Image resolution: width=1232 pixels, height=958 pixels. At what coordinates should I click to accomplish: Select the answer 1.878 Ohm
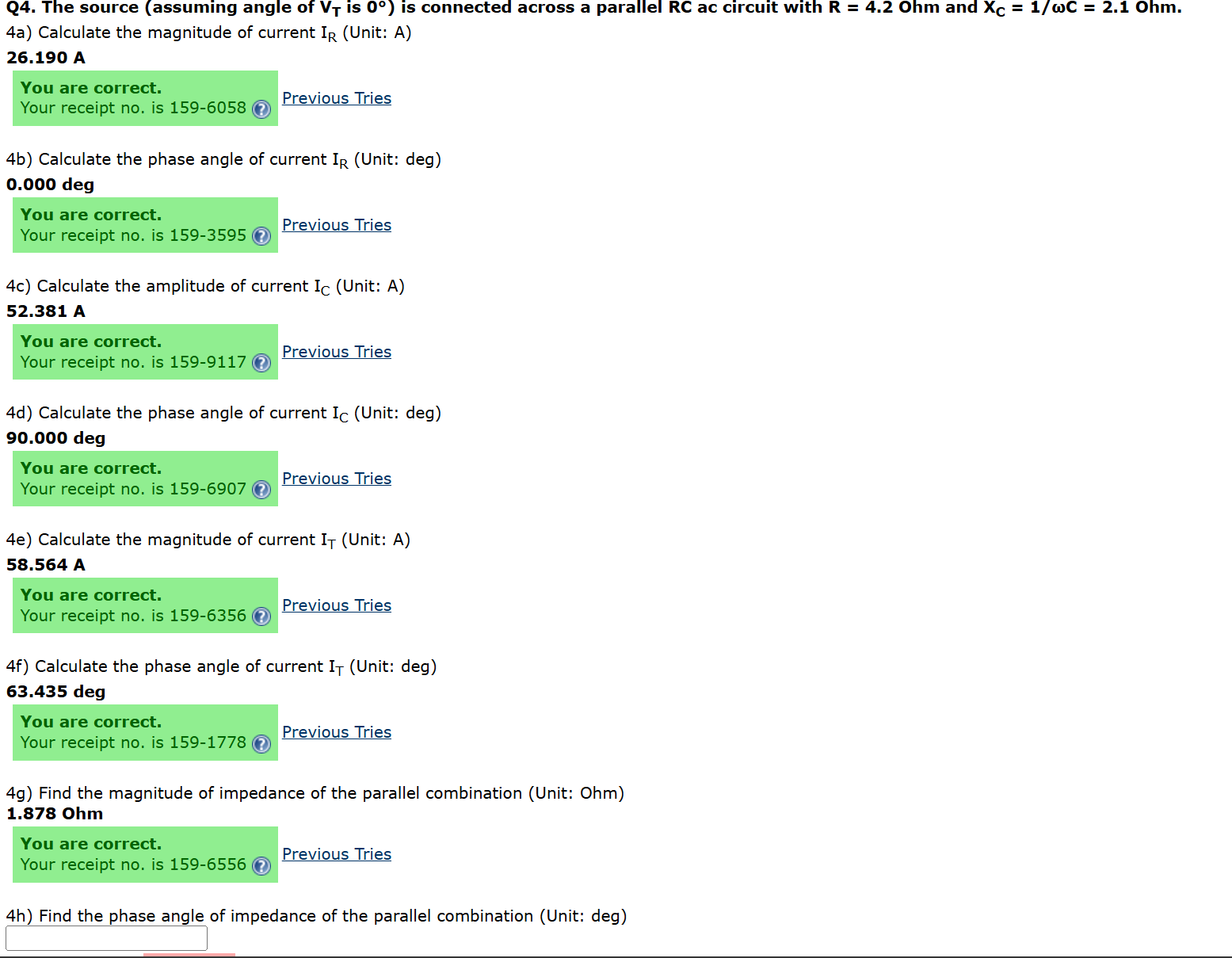coord(55,814)
